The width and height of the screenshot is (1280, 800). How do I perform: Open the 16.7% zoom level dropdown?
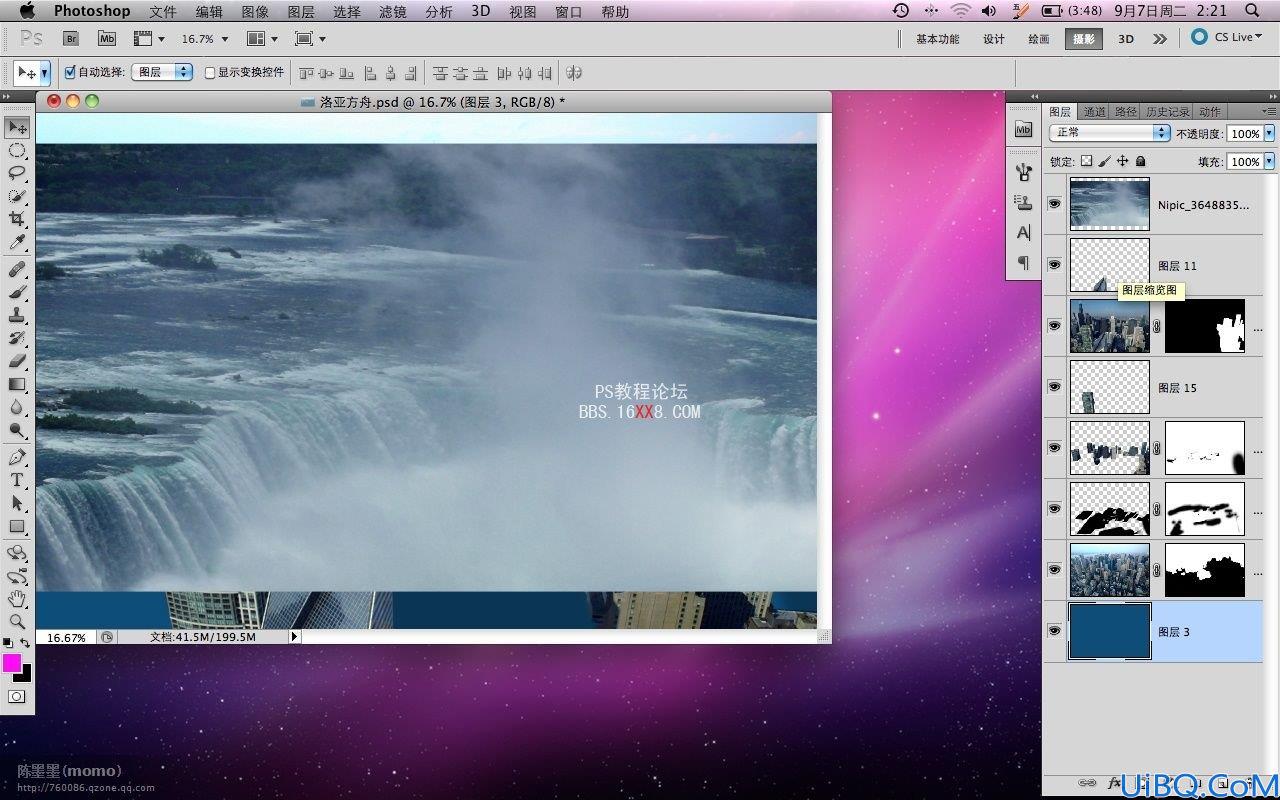coord(205,38)
